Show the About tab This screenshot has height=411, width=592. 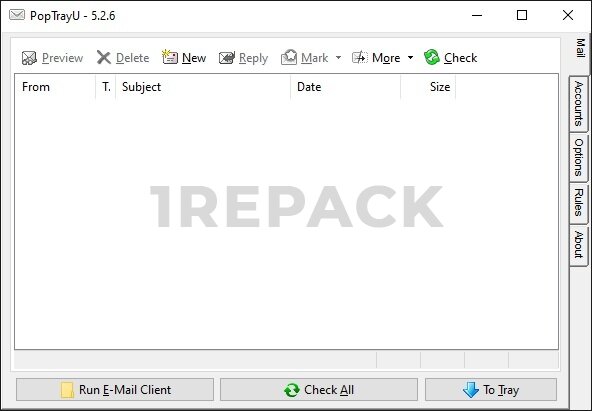[578, 245]
